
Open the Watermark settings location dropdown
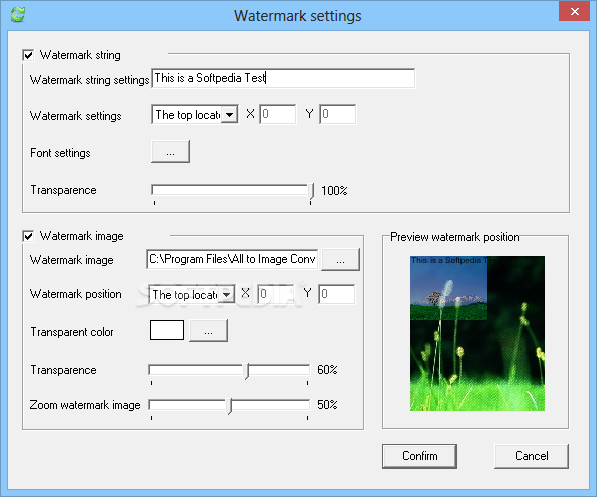[x=230, y=115]
